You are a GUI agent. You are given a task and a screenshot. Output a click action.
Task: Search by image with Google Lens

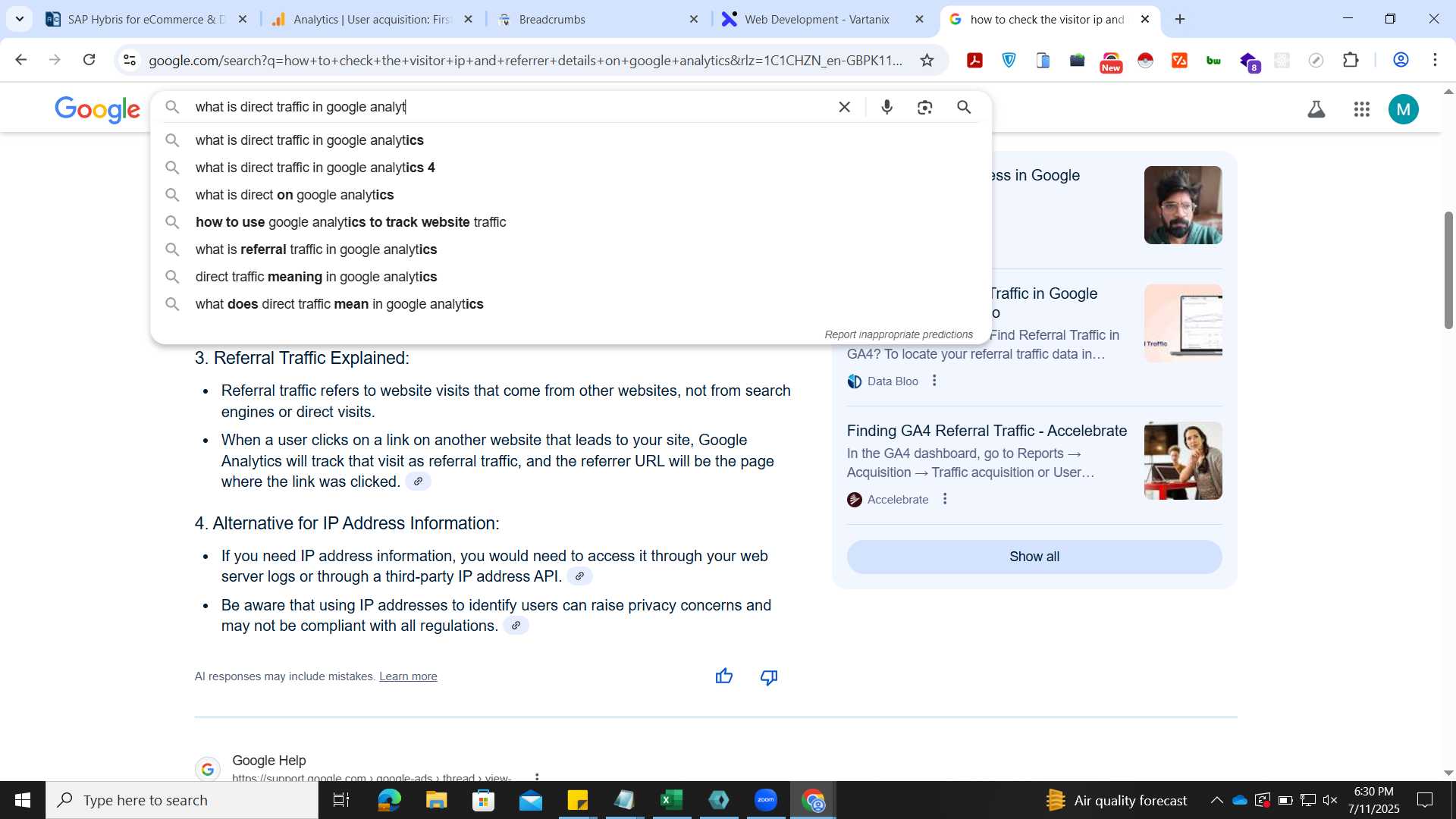click(924, 107)
